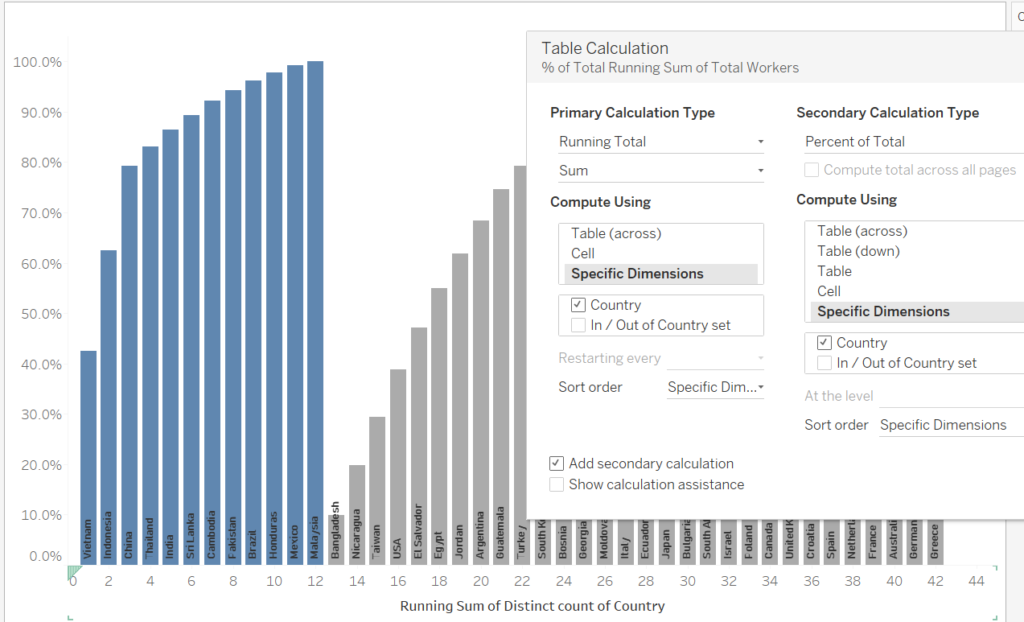Screen dimensions: 1024x622
Task: Click the gray Guatemala bar
Action: click(502, 377)
